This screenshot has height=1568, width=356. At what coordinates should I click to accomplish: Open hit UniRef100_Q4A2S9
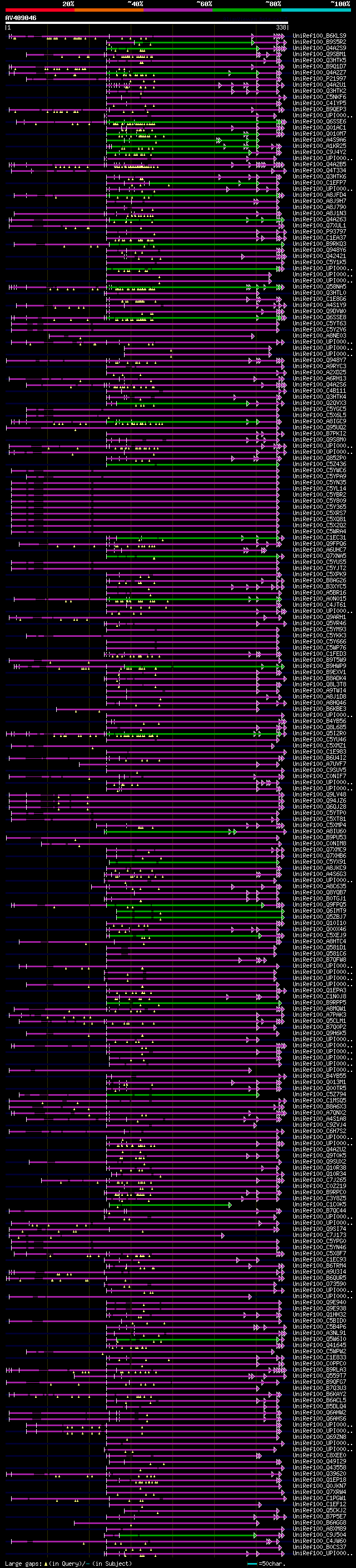pos(319,48)
